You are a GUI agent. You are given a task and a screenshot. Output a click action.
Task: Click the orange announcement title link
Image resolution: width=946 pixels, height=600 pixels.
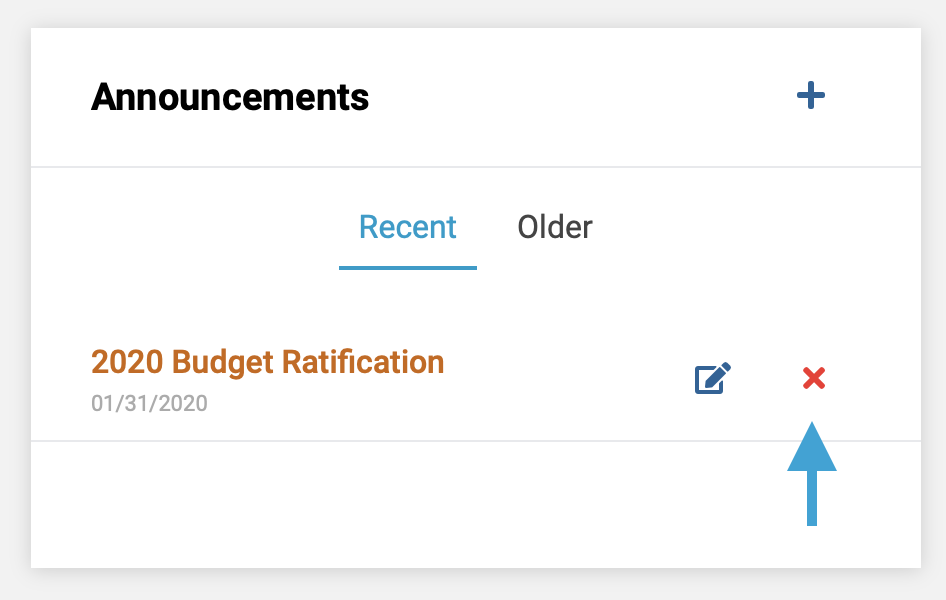pyautogui.click(x=267, y=362)
